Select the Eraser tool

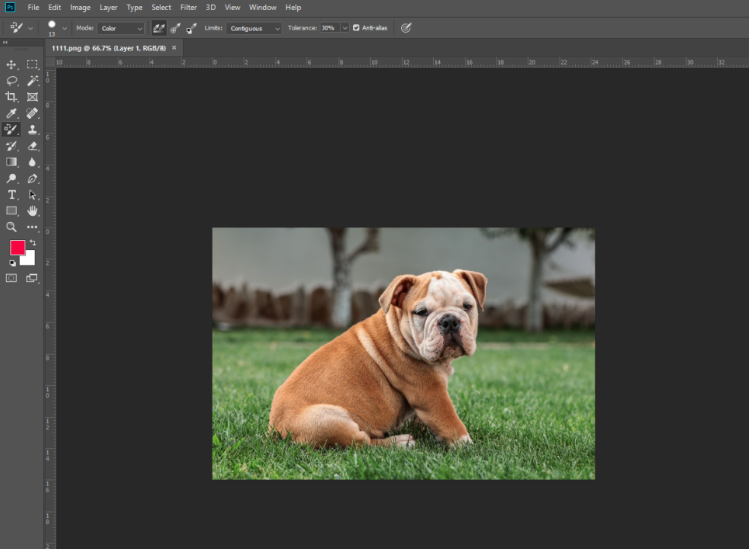[x=32, y=146]
